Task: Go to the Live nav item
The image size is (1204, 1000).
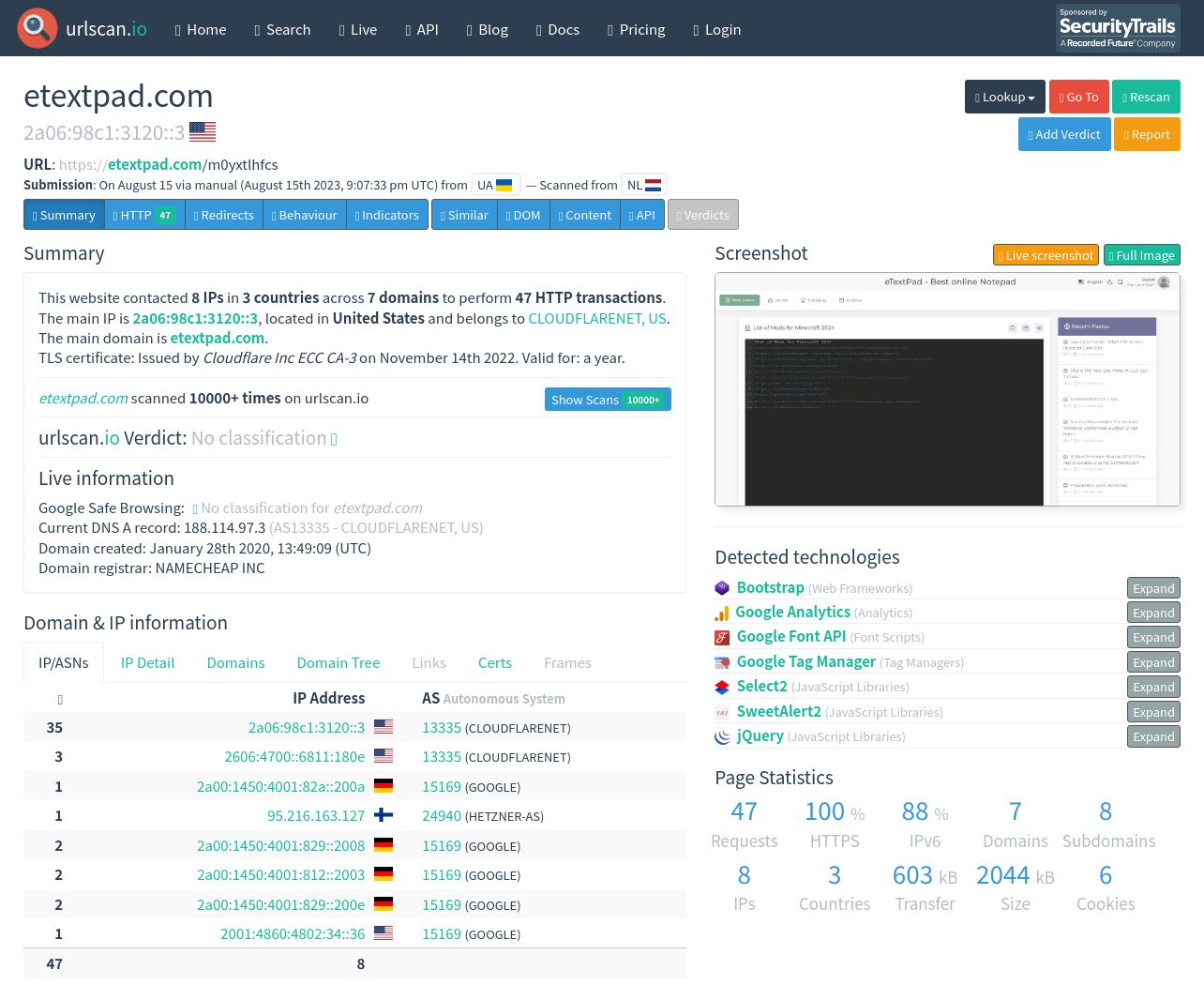Action: pos(358,29)
